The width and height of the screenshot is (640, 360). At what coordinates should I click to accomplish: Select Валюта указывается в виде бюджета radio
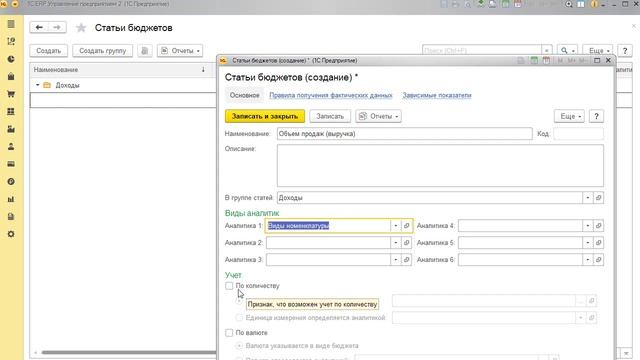tap(239, 346)
